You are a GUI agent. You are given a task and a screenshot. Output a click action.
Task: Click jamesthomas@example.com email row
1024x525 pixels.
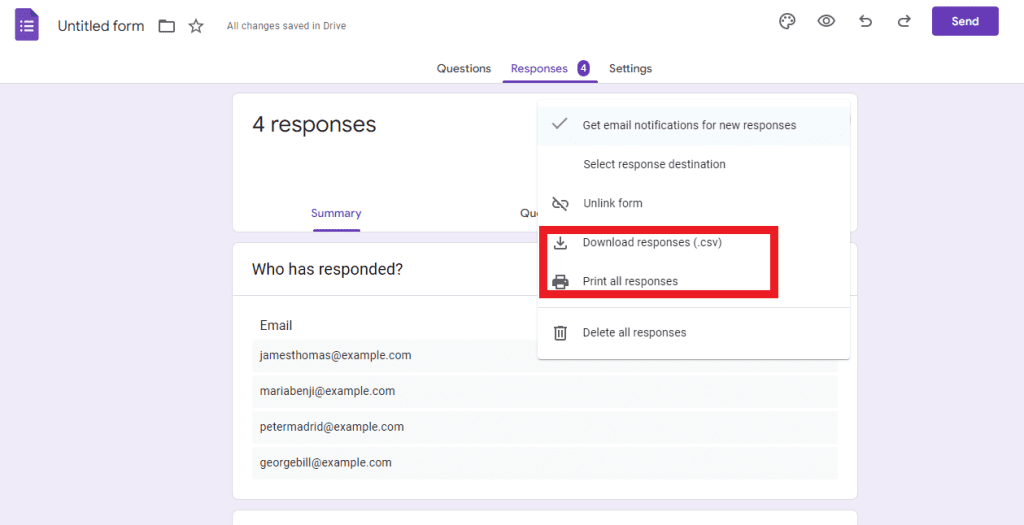point(545,356)
